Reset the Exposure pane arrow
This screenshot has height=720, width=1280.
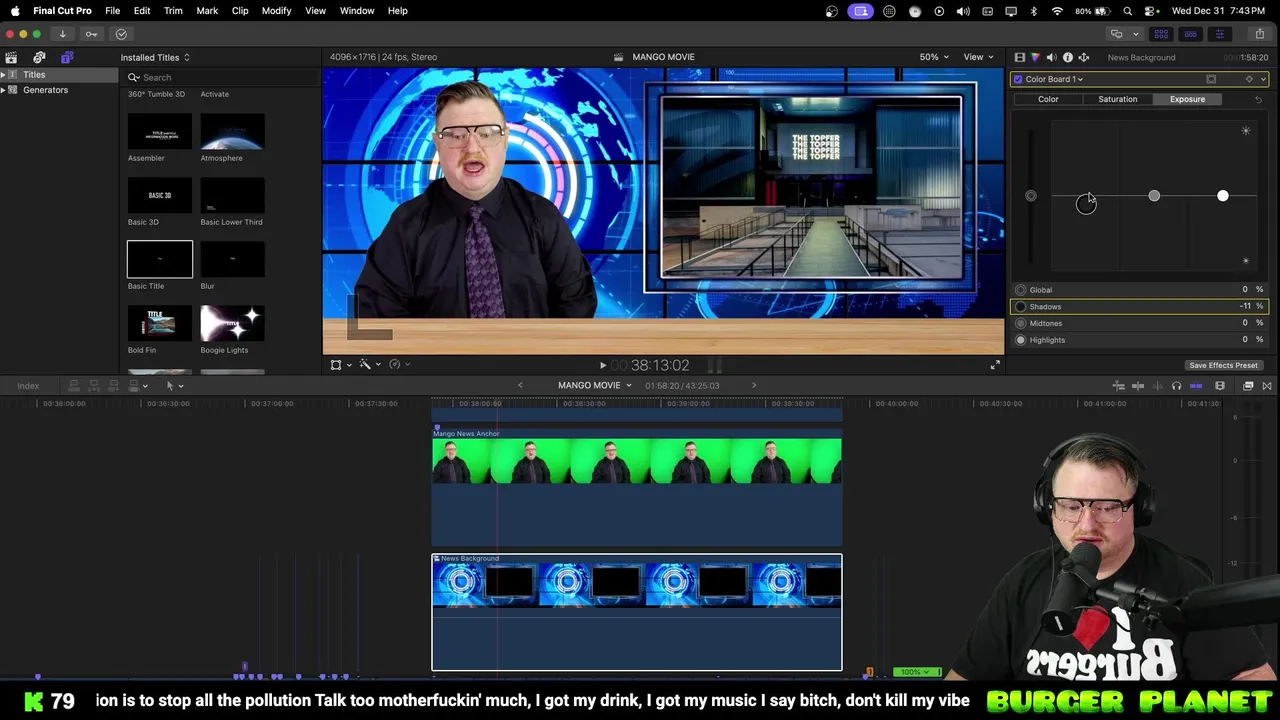(x=1258, y=99)
